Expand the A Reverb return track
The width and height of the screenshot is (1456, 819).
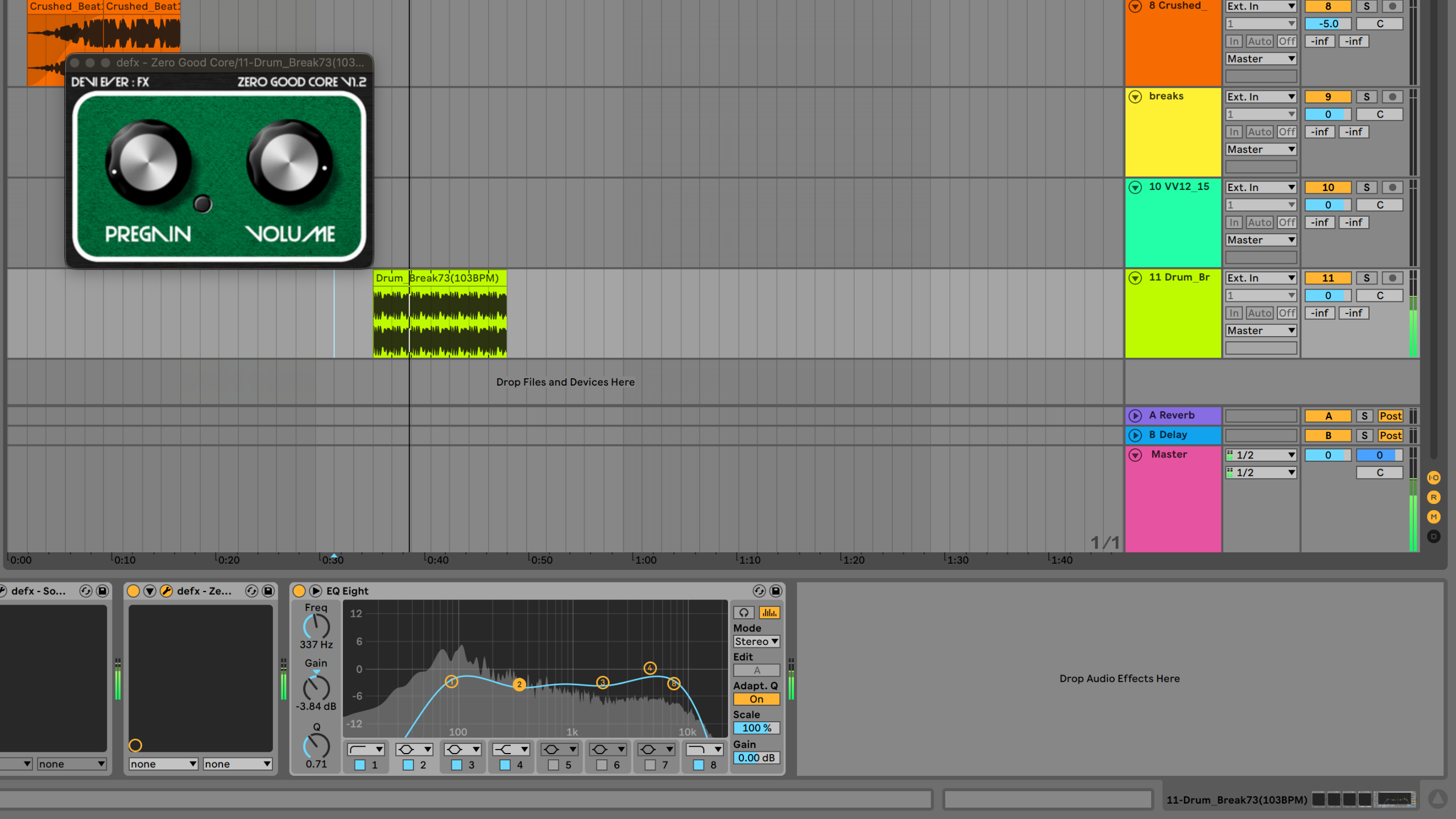(1135, 416)
